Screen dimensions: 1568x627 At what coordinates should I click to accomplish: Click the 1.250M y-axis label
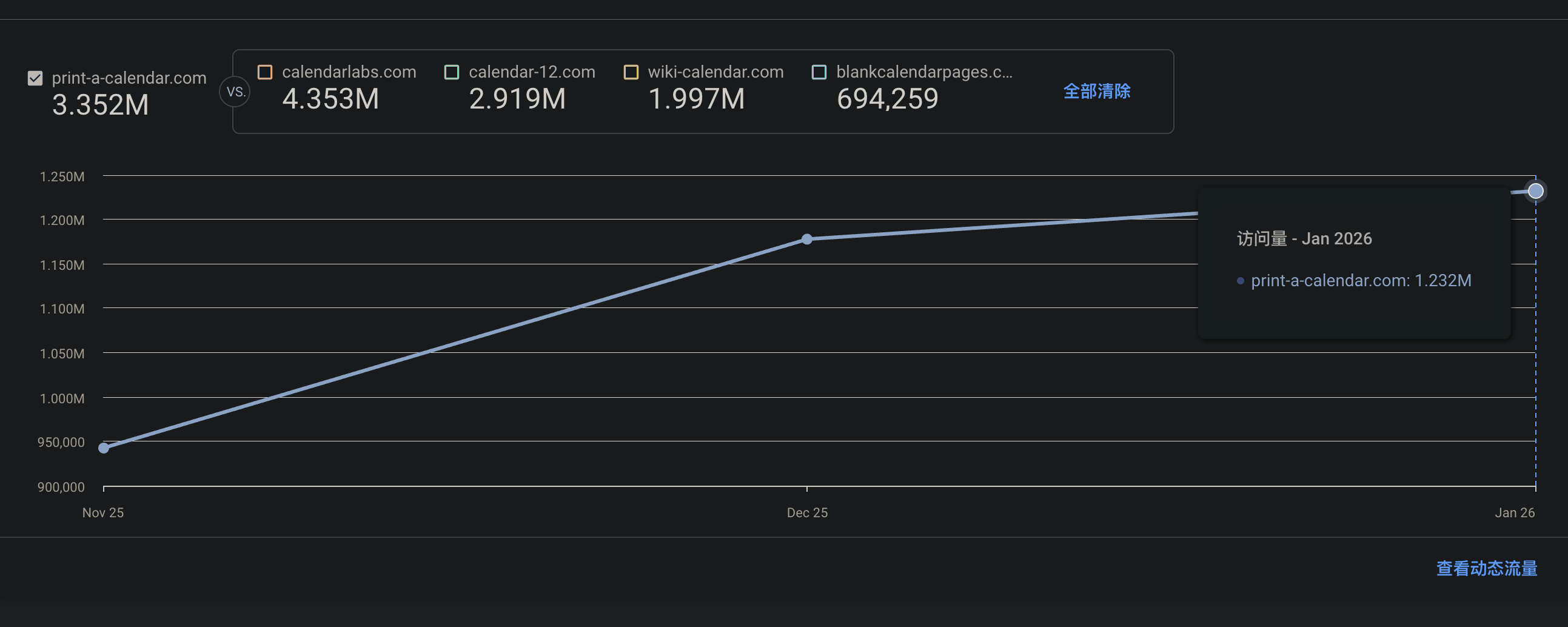tap(62, 176)
